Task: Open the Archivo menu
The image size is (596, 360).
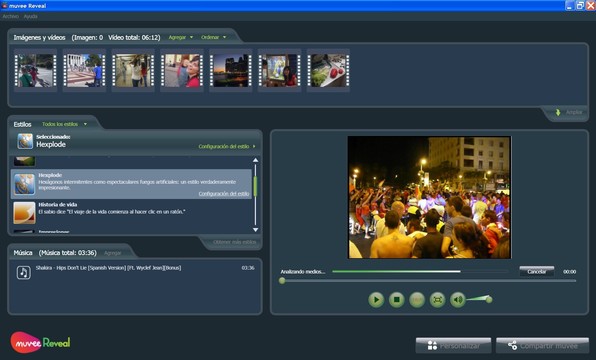Action: (11, 16)
